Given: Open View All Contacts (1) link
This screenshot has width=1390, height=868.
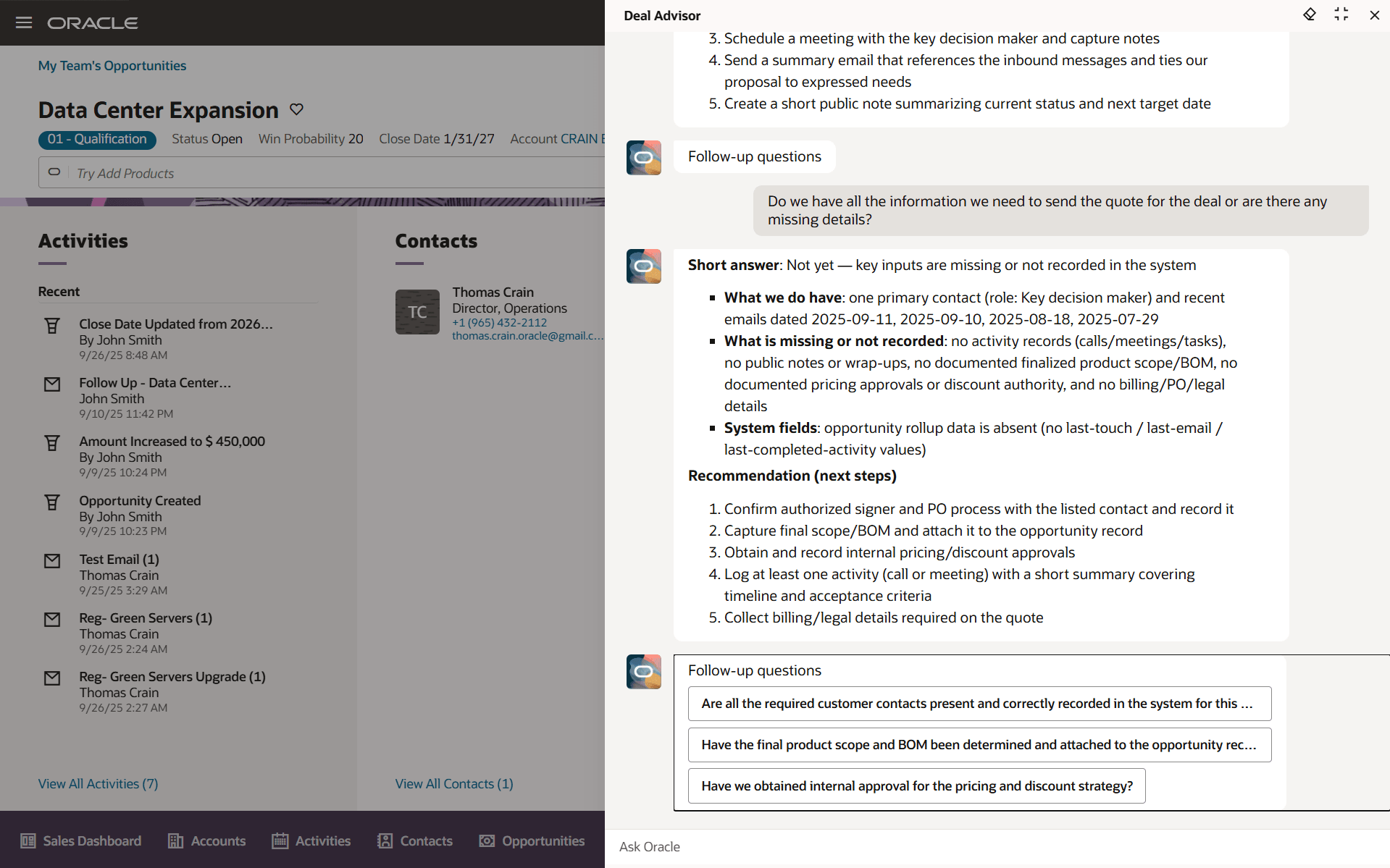Looking at the screenshot, I should [454, 783].
